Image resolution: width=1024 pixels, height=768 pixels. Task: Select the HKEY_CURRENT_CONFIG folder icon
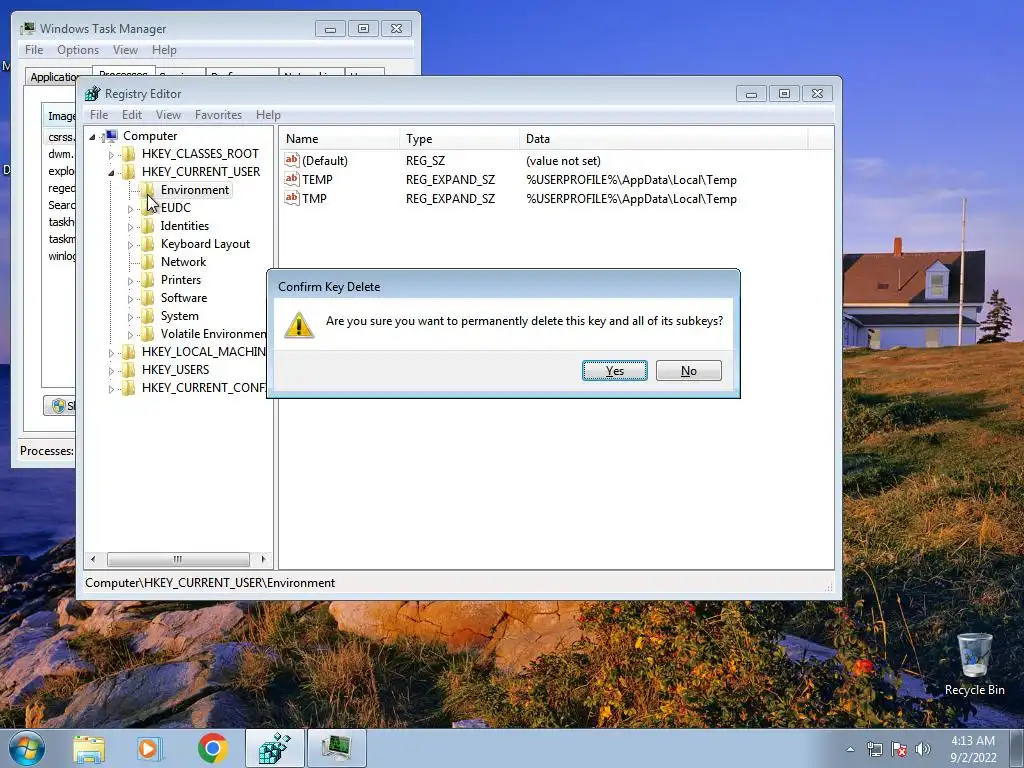pos(129,388)
